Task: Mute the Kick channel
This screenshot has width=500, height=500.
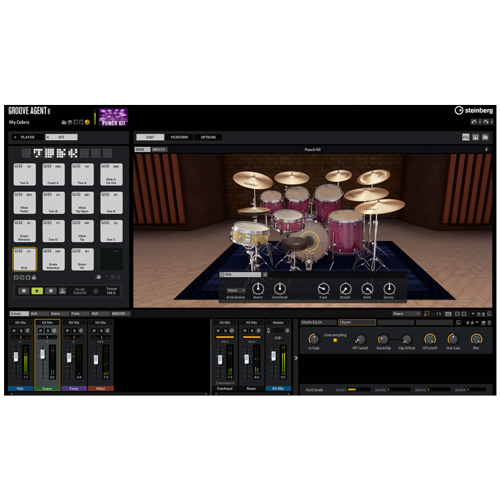Action: [14, 331]
